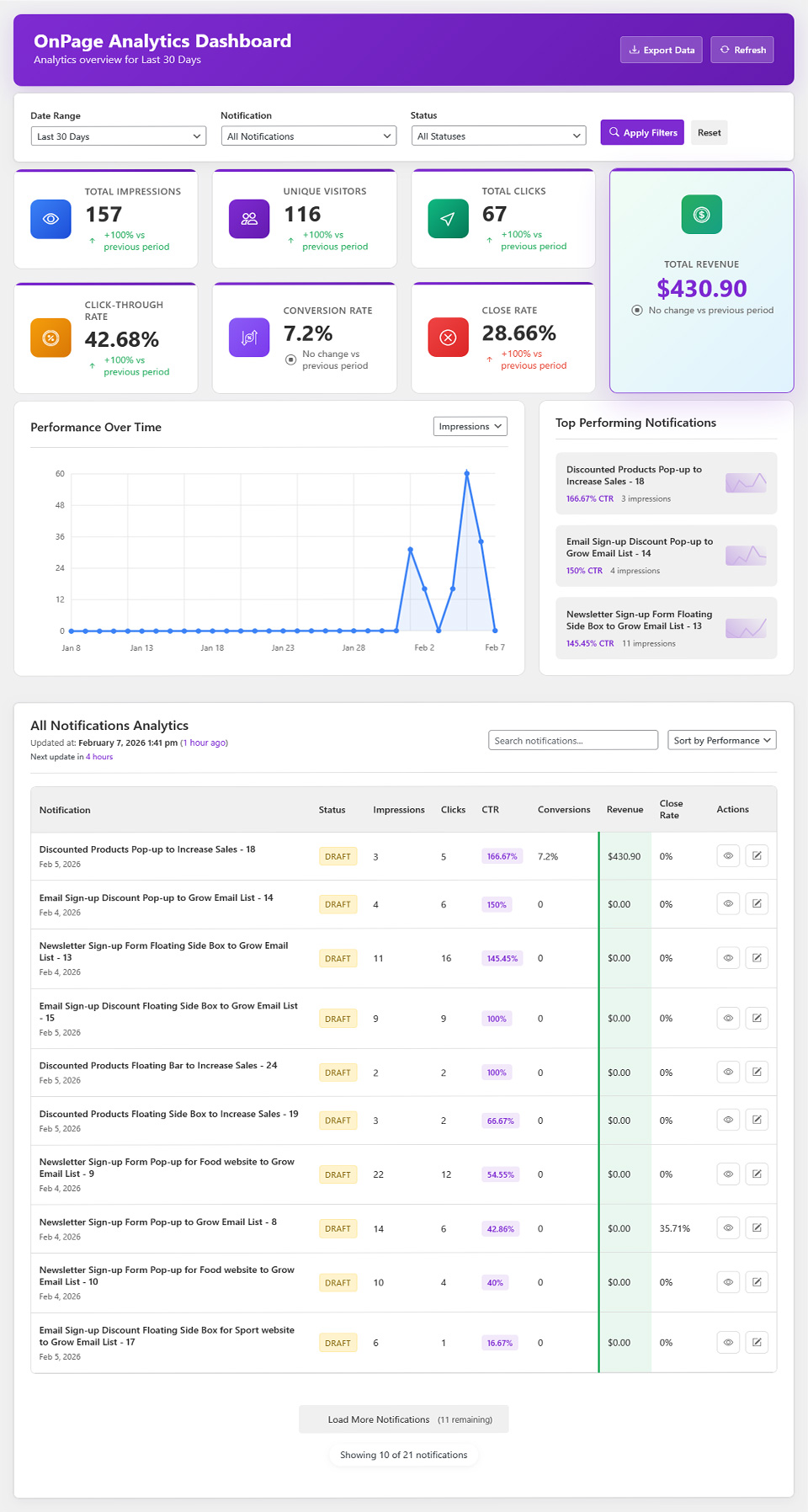The image size is (808, 1512).
Task: Click the Conversion Rate purple icon
Action: [249, 338]
